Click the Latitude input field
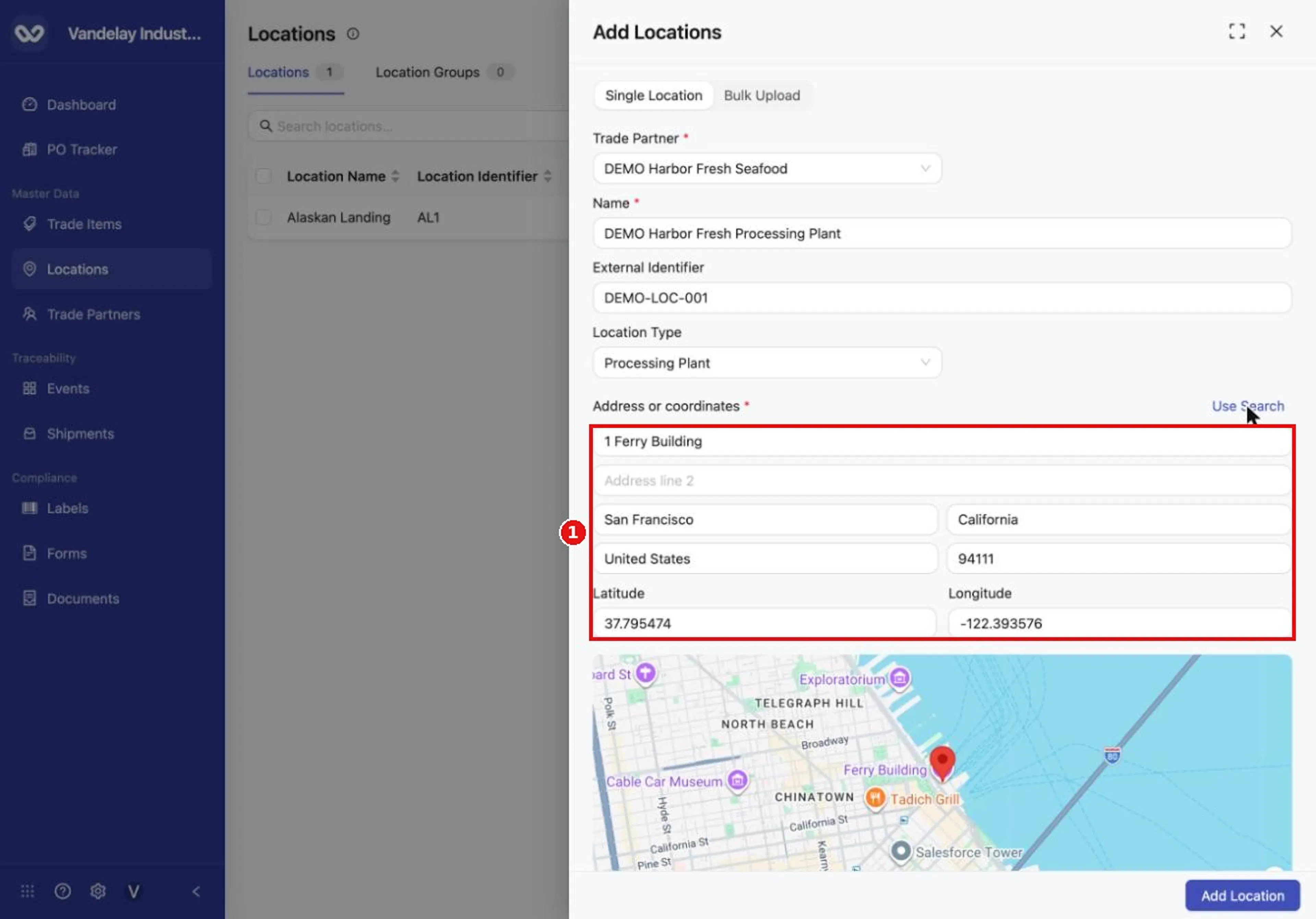Screen dimensions: 1316x919 point(765,624)
